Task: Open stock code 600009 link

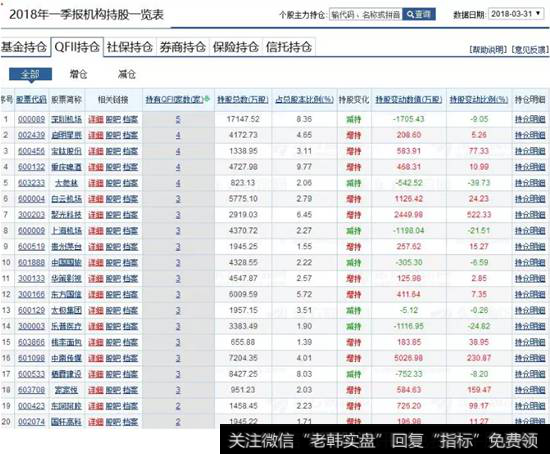Action: 32,231
